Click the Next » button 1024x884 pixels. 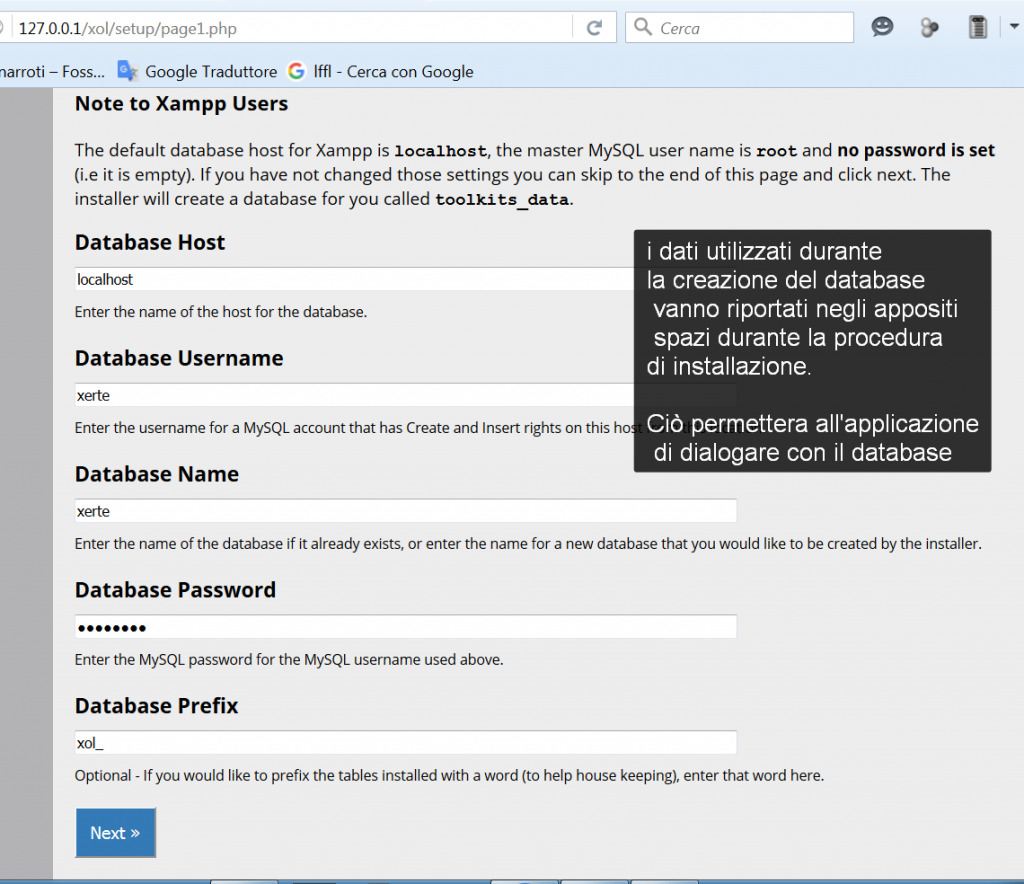(116, 832)
